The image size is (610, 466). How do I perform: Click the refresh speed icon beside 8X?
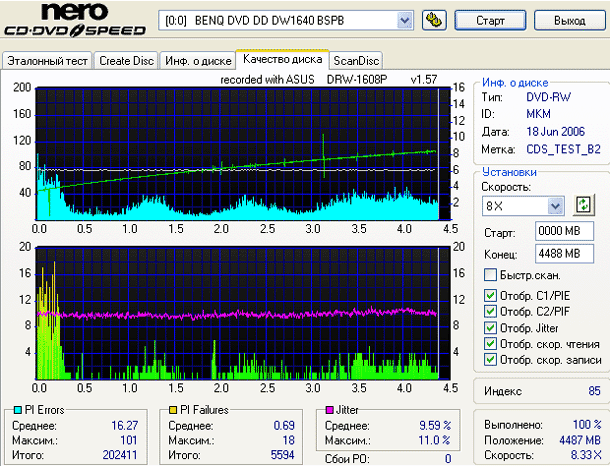[x=583, y=205]
